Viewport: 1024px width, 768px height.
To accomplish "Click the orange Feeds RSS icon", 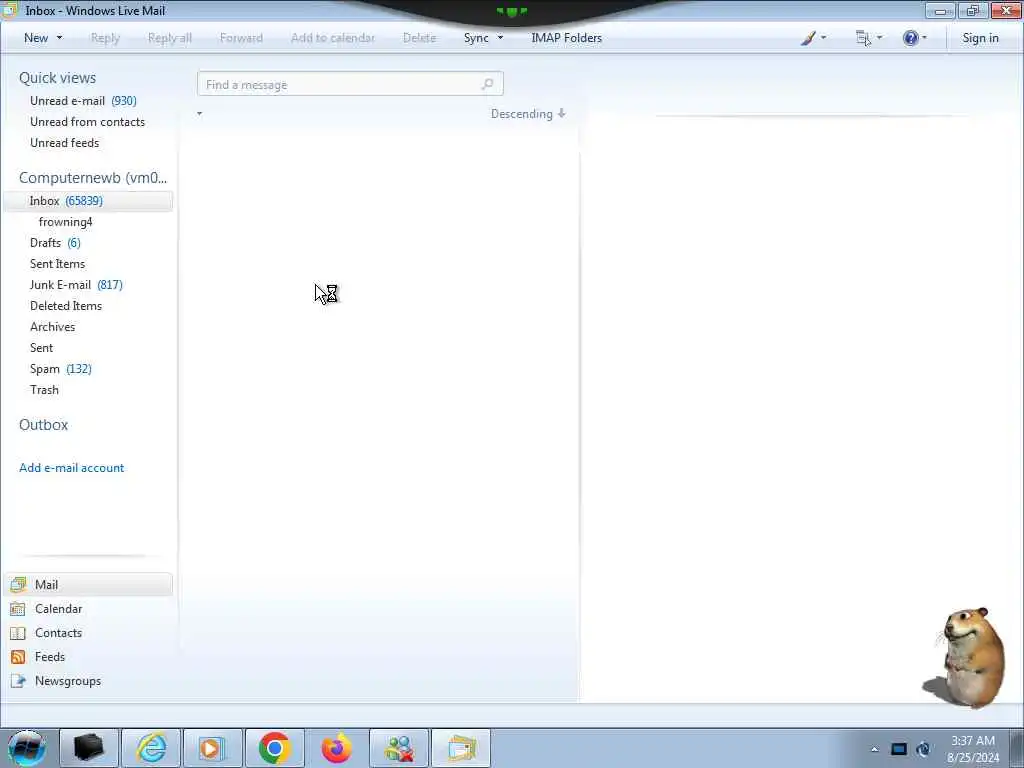I will [18, 657].
